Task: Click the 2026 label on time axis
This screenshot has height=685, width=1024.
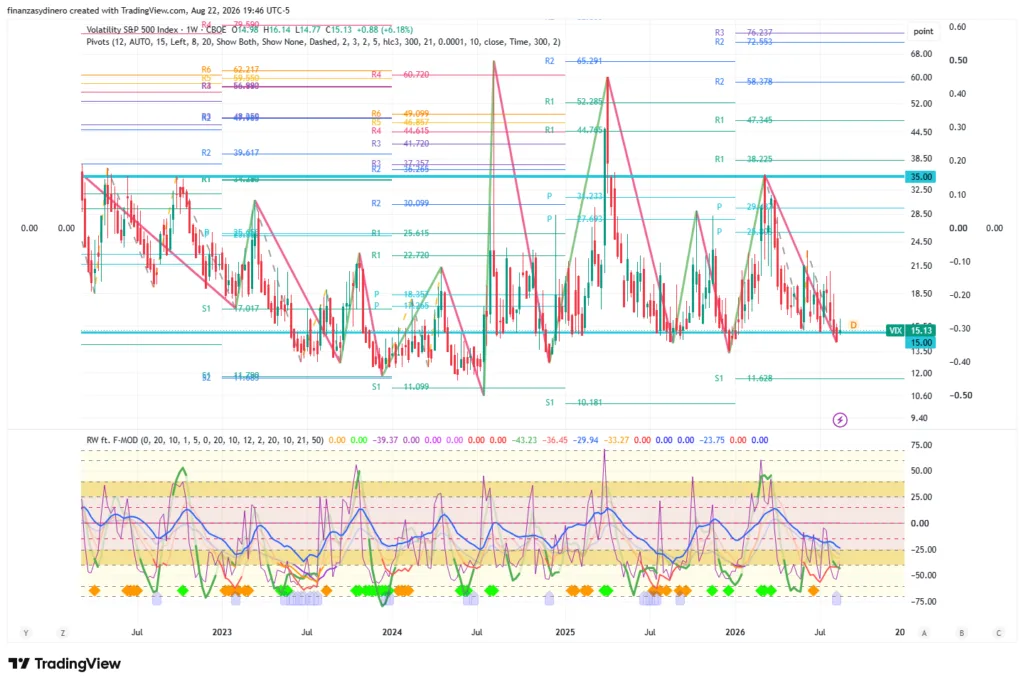Action: pyautogui.click(x=735, y=632)
